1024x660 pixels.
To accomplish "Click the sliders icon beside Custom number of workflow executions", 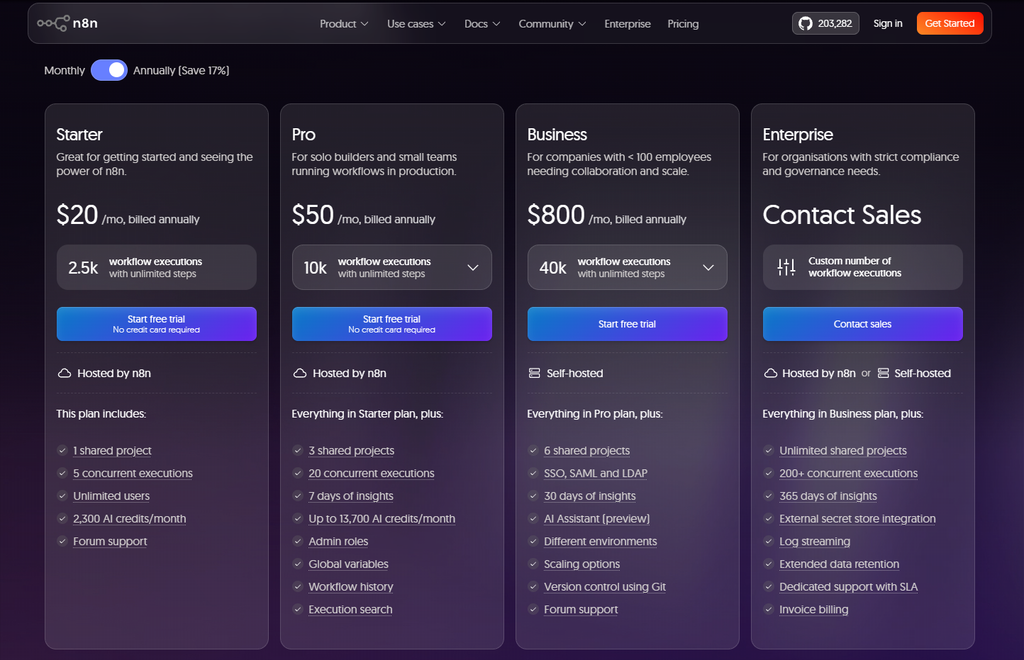I will [x=786, y=267].
